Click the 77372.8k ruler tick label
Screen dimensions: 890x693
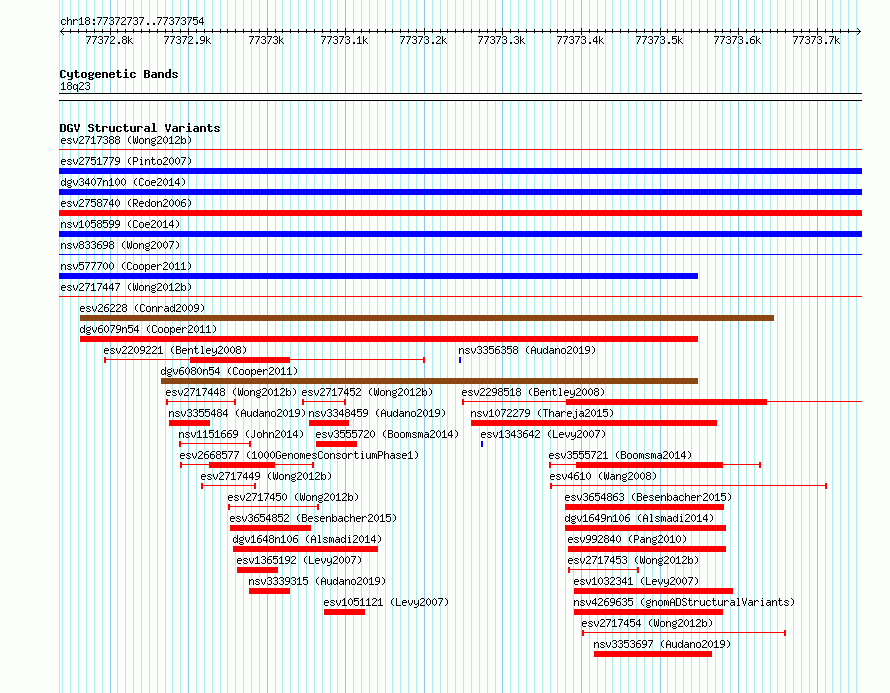click(x=109, y=40)
